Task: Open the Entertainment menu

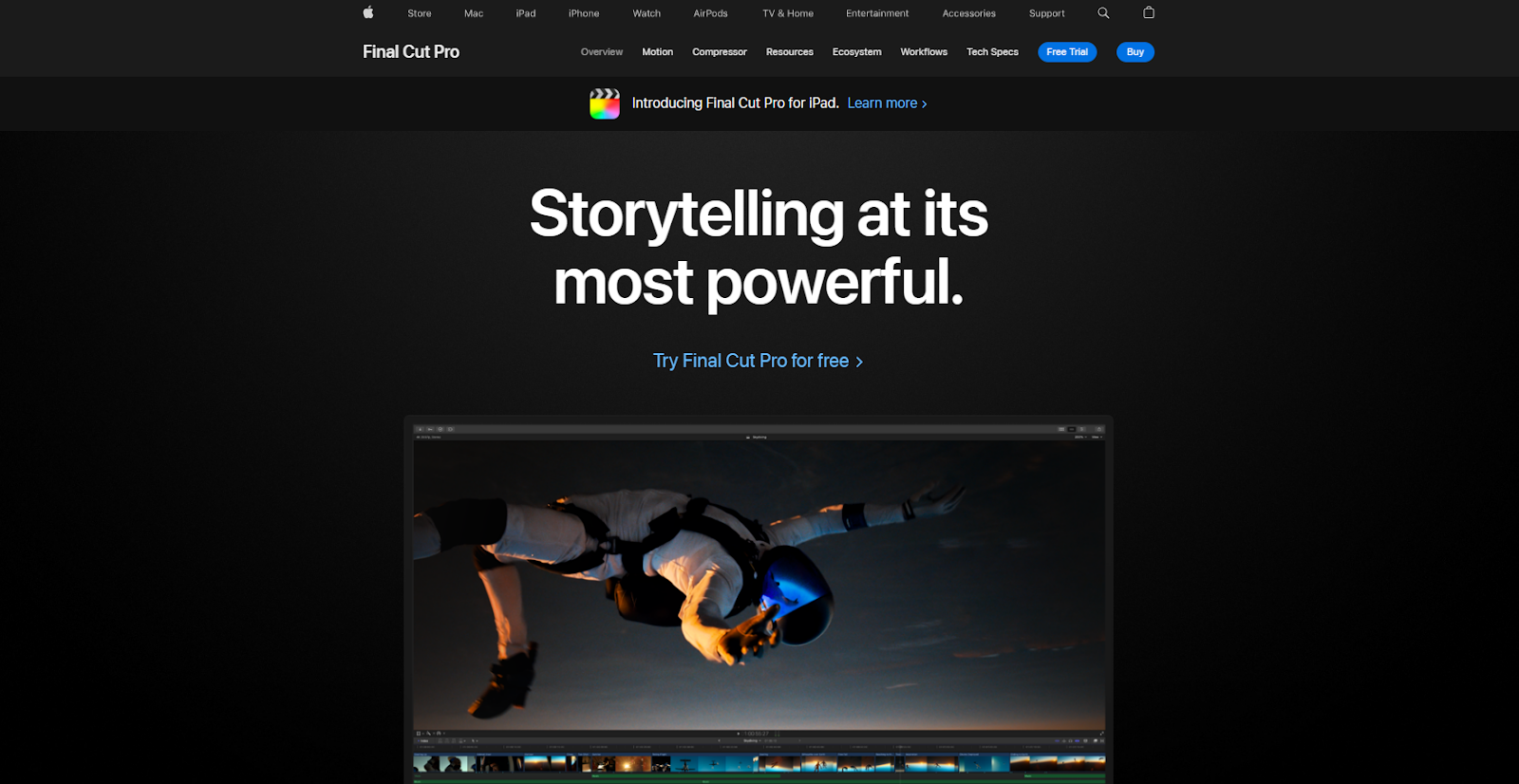Action: click(877, 13)
